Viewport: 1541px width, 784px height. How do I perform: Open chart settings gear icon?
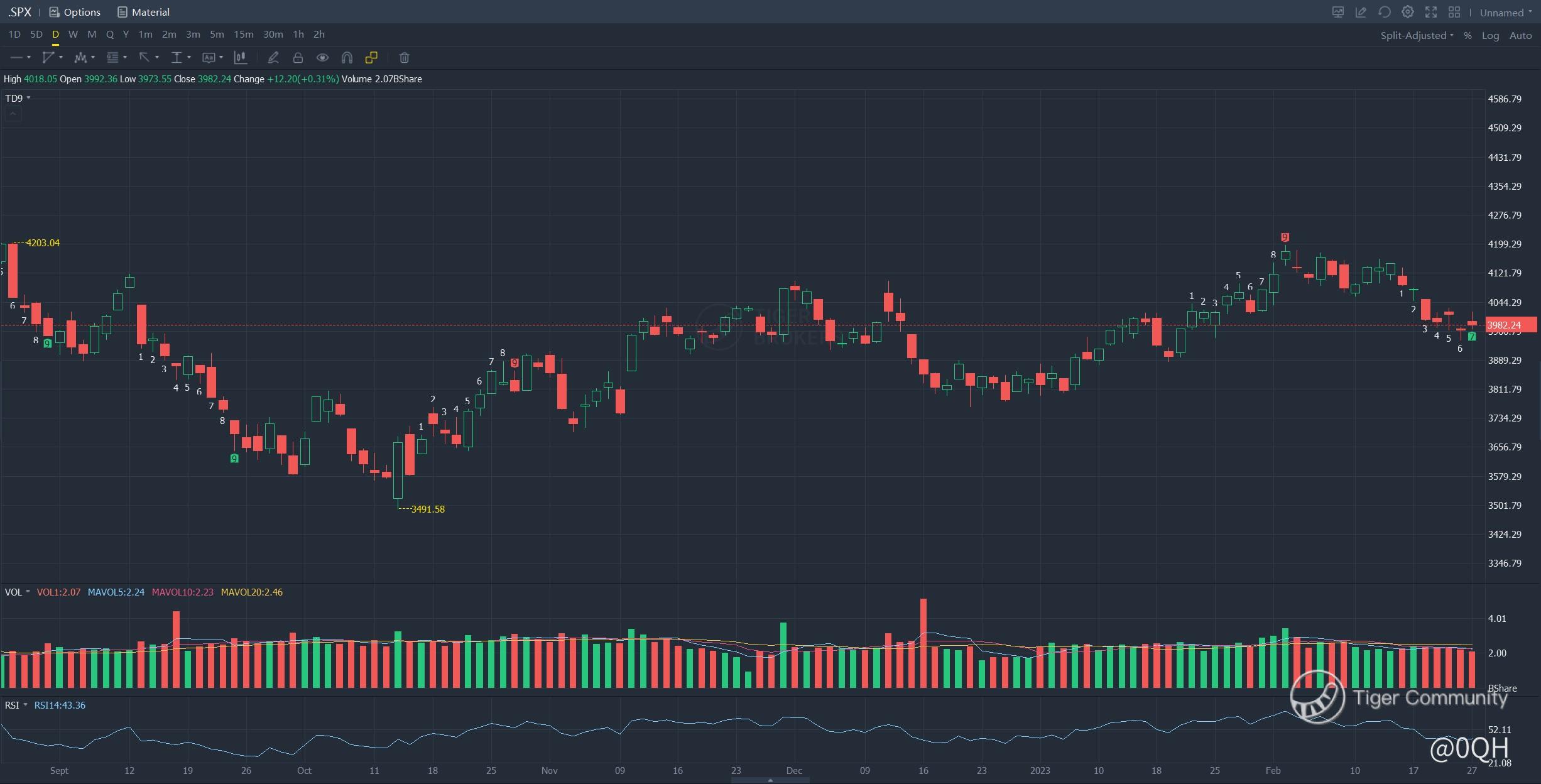[1408, 12]
